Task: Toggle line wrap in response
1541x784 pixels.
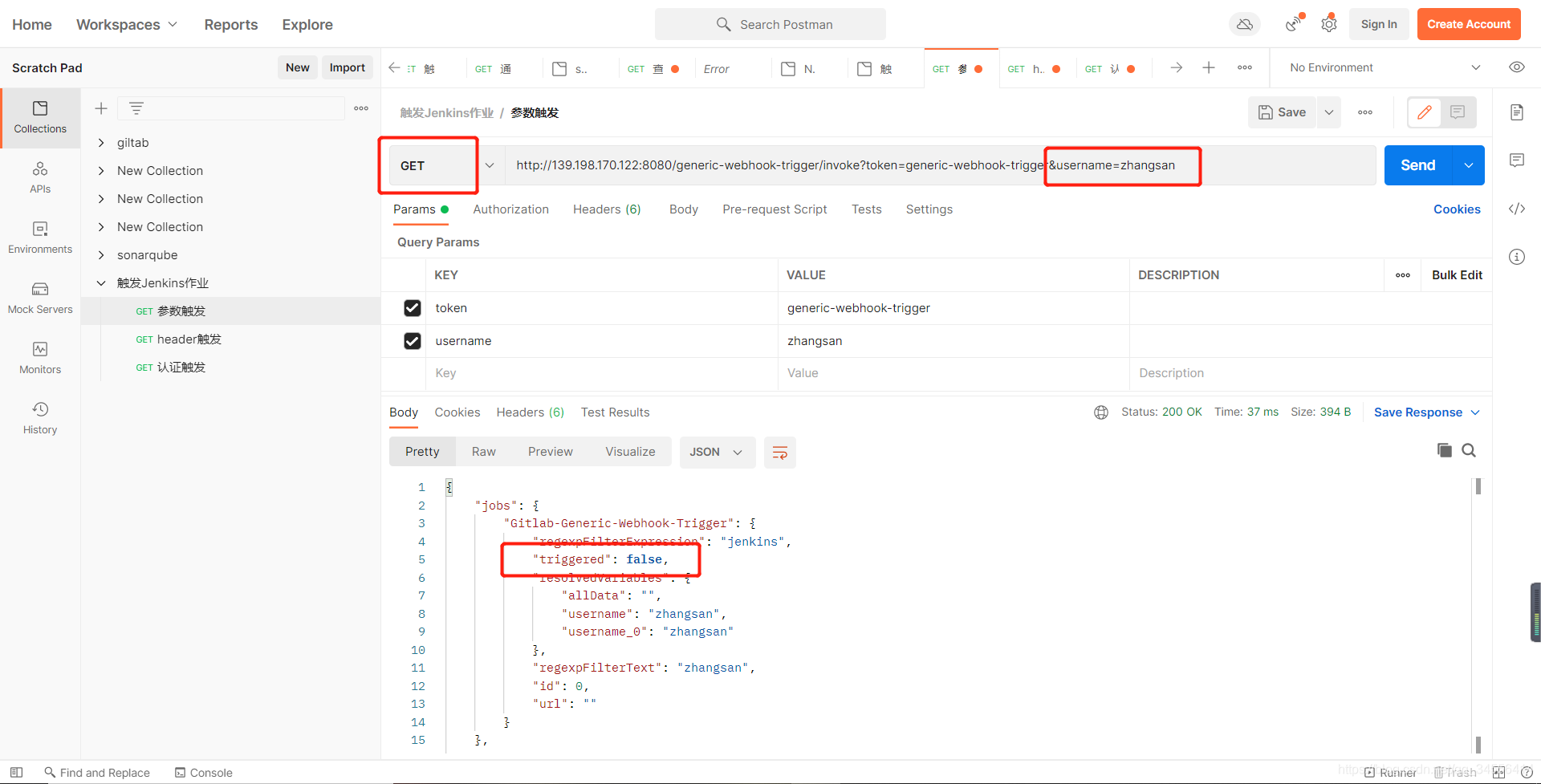Action: point(779,453)
